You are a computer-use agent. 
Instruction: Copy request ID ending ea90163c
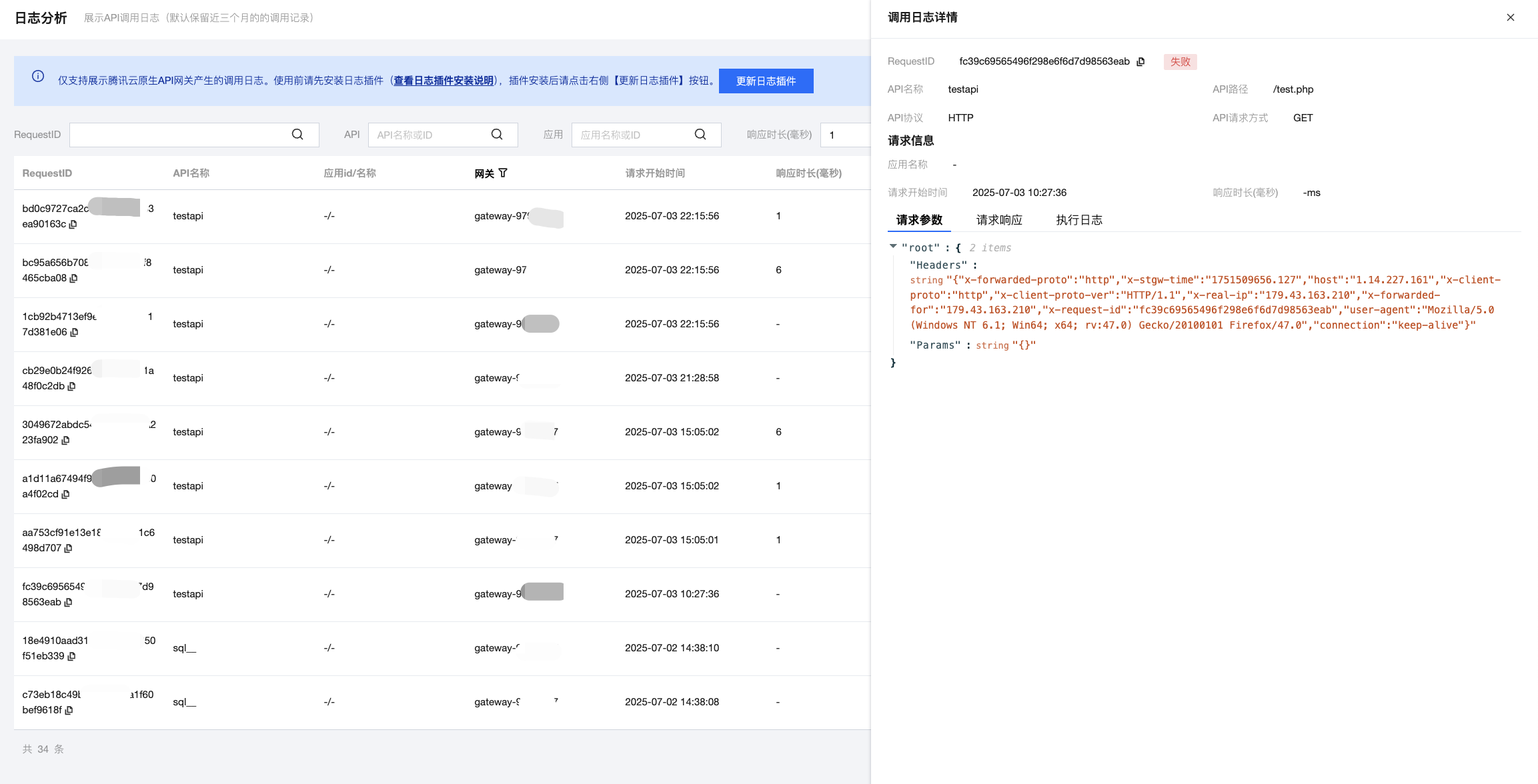point(73,225)
